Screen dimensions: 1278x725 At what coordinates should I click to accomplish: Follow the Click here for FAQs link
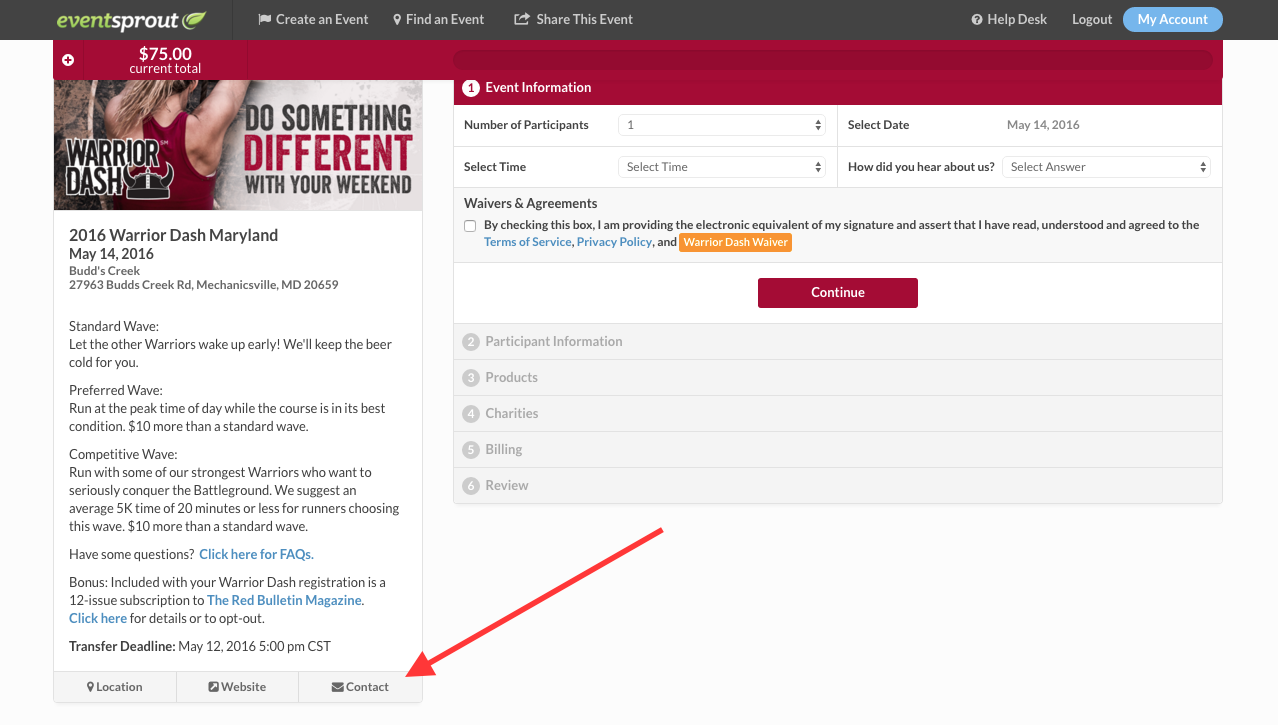tap(257, 554)
